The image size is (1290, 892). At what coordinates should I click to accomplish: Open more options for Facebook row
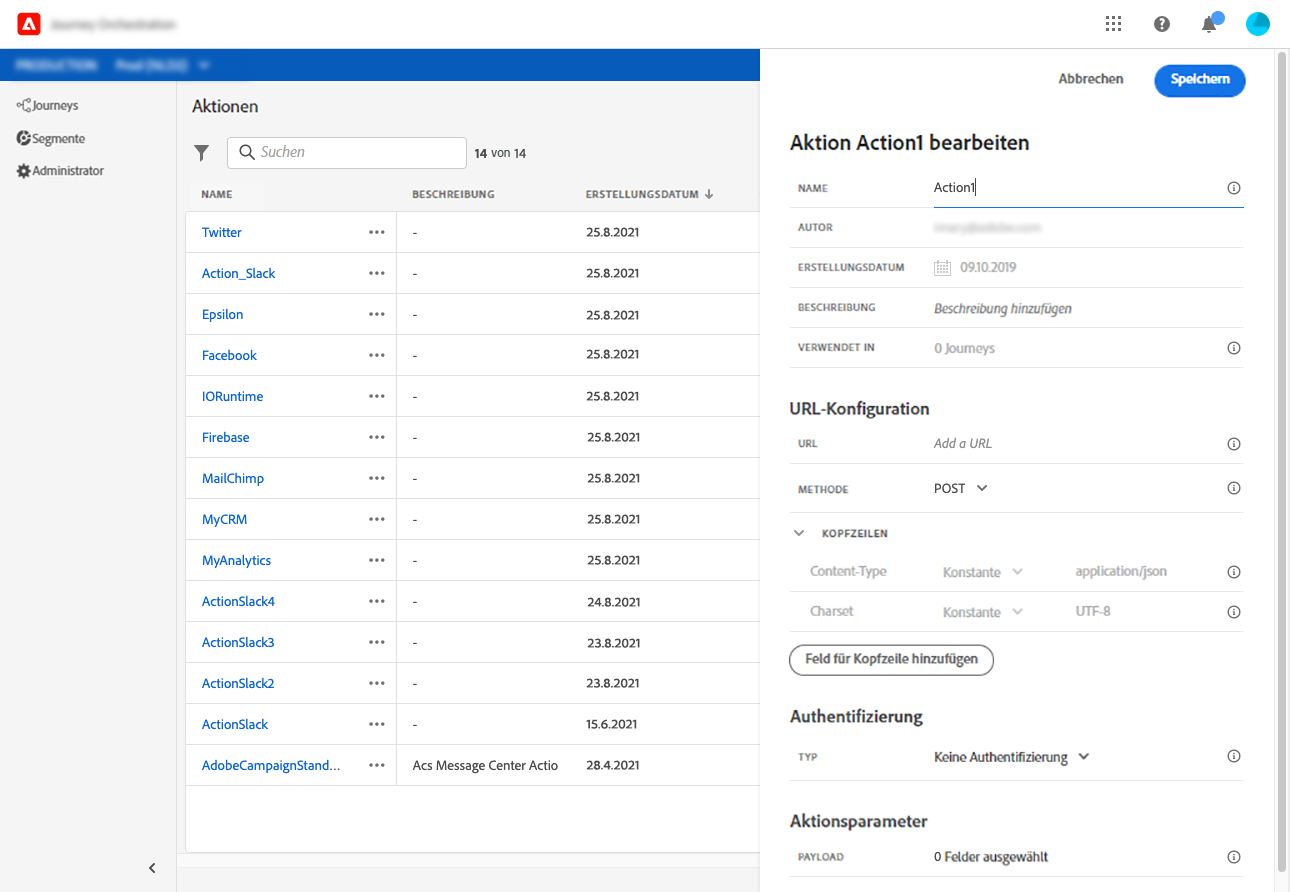click(377, 355)
